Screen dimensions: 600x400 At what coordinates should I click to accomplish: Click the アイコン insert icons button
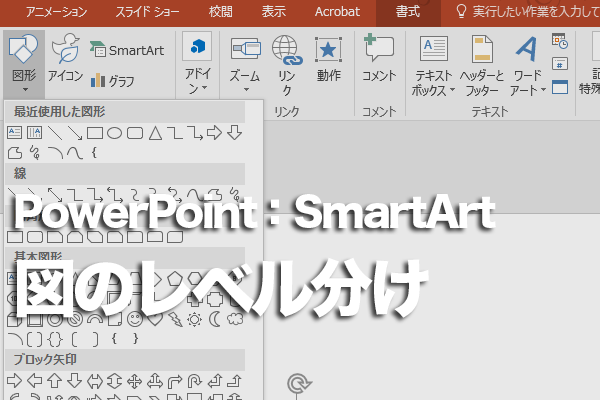point(65,57)
